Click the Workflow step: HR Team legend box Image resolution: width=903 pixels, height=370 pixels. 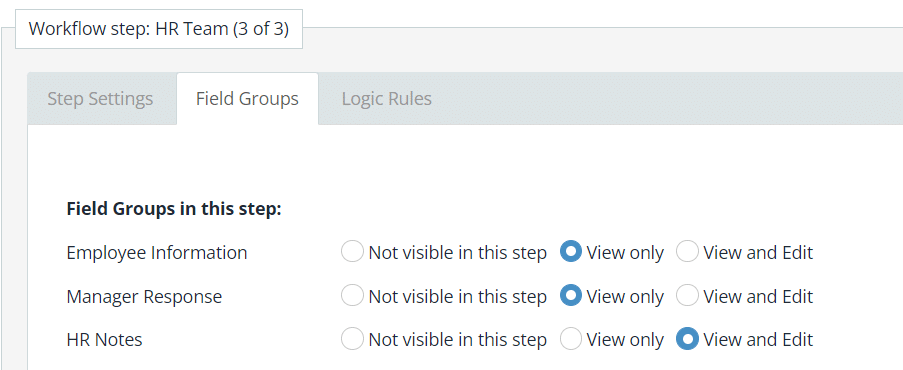pos(159,29)
